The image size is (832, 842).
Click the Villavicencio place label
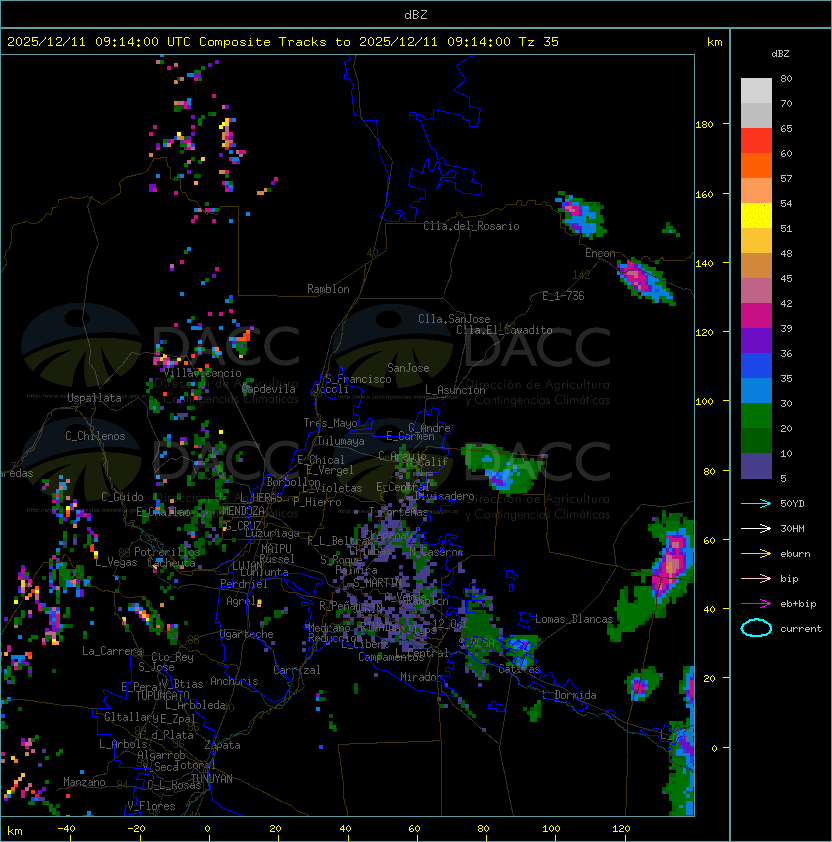click(202, 373)
